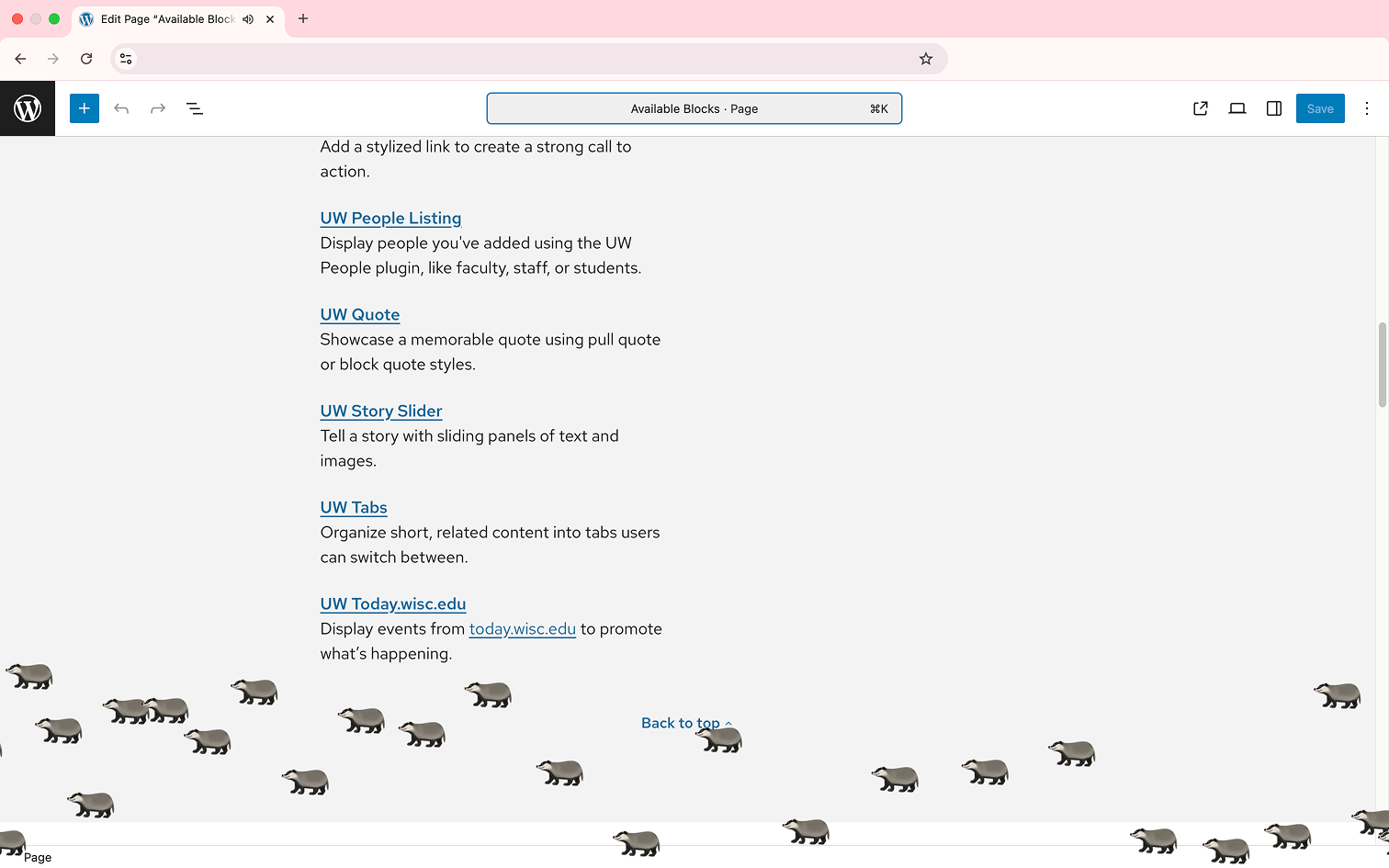Mute the tab using the audio icon

pyautogui.click(x=248, y=19)
